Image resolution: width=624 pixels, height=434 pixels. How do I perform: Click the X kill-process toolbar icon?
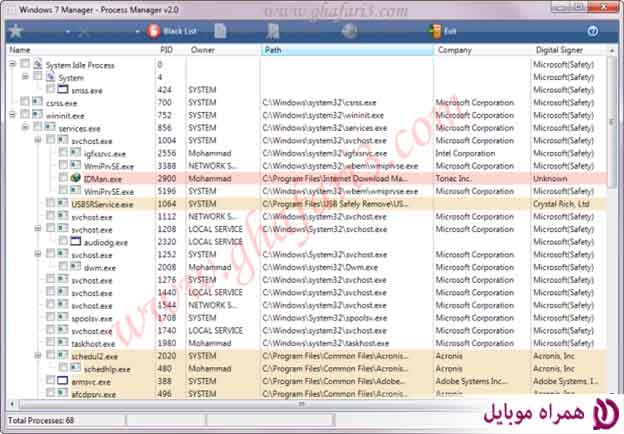click(84, 31)
